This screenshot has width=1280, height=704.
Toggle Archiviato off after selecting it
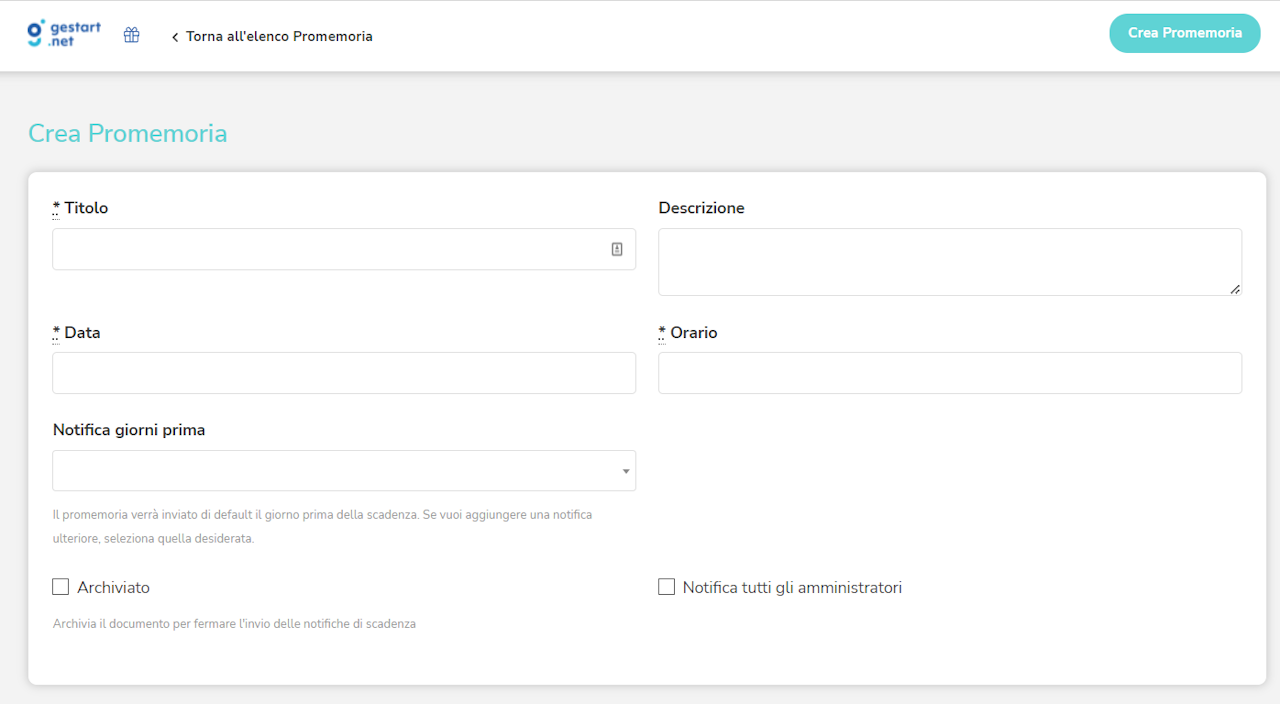point(60,586)
